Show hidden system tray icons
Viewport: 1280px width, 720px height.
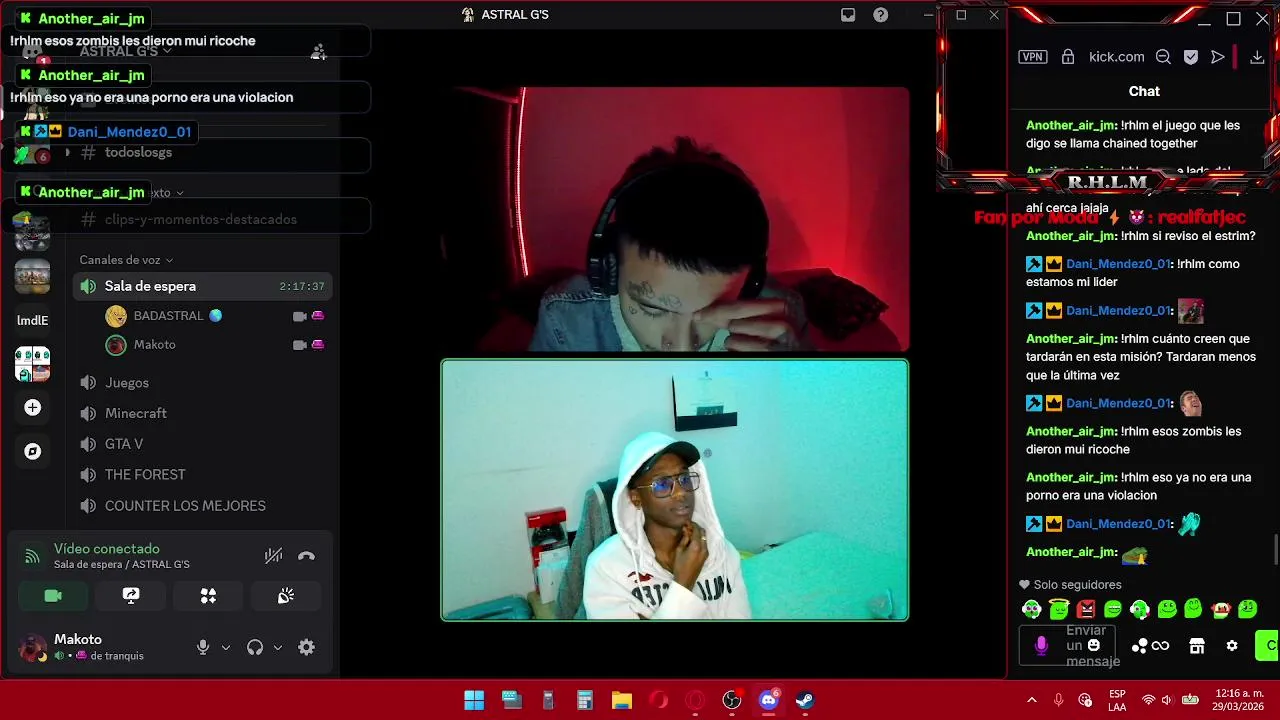[1032, 700]
